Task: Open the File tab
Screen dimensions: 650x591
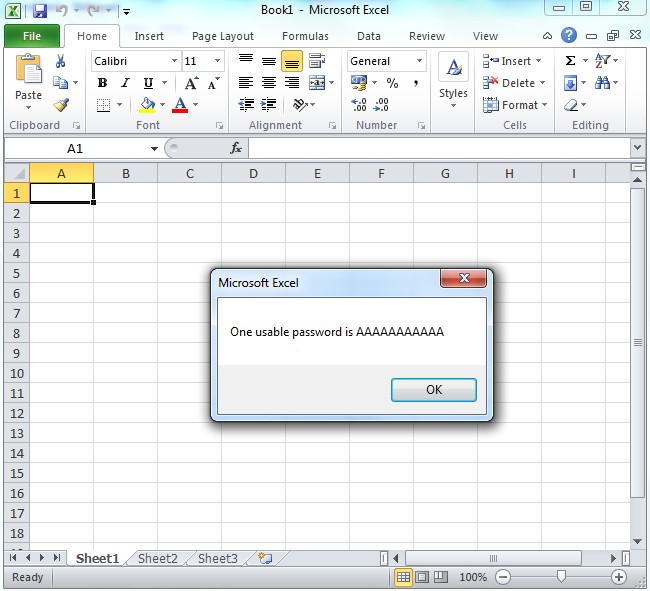Action: (32, 36)
